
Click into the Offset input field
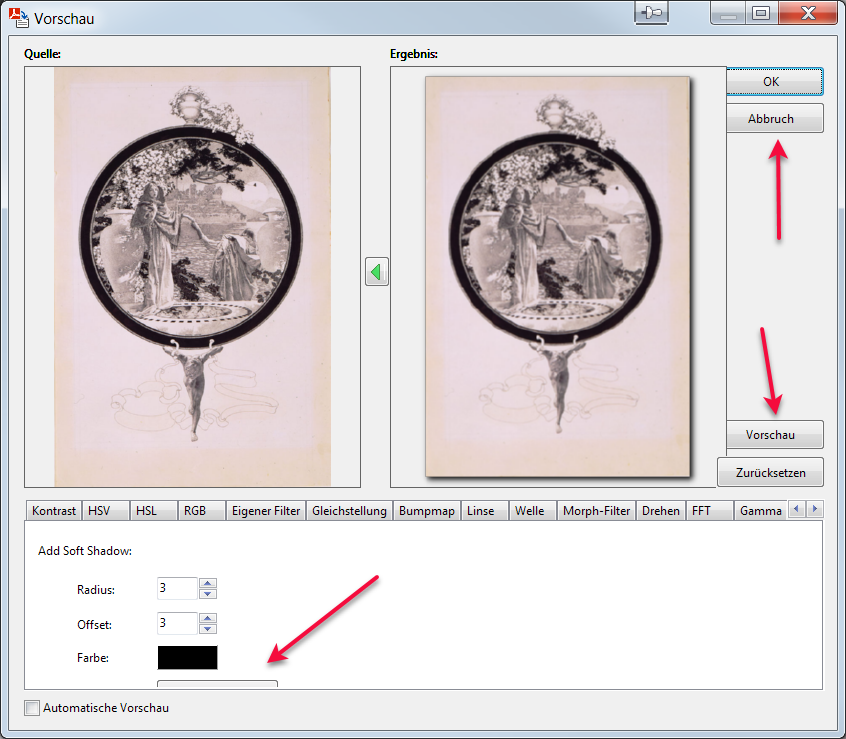pos(177,623)
